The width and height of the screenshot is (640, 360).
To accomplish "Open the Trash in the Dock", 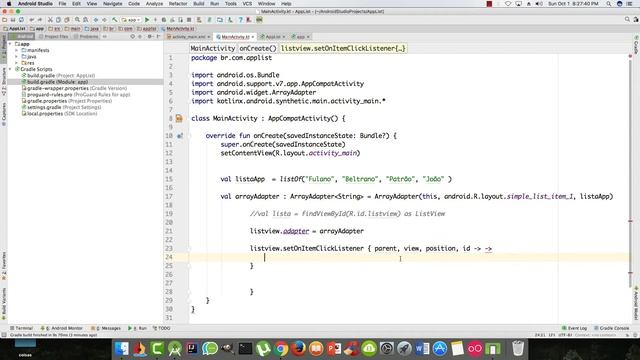I will click(x=518, y=349).
